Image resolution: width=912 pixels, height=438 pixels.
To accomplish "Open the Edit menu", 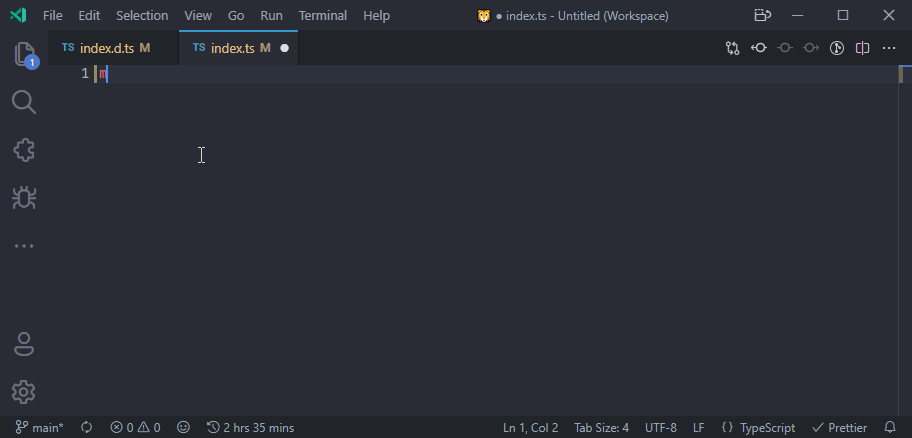I will (x=89, y=16).
